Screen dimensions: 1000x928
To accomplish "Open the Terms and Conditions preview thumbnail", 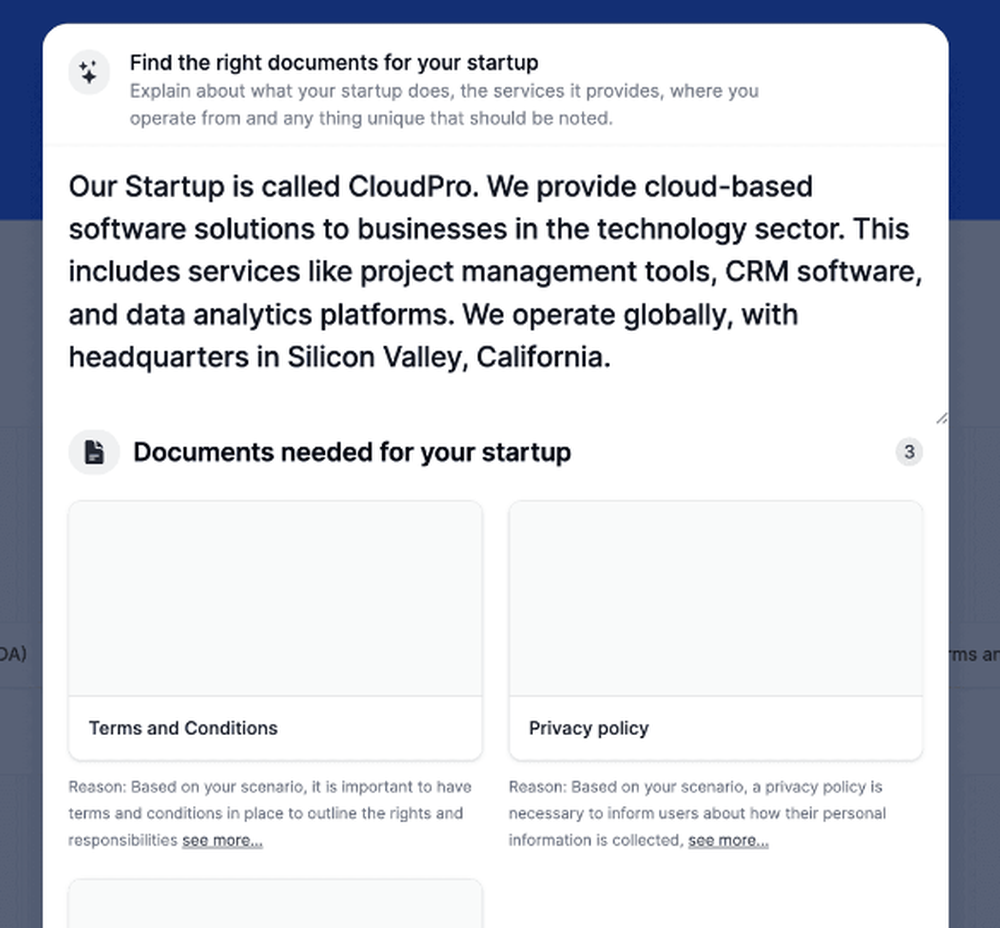I will [276, 599].
